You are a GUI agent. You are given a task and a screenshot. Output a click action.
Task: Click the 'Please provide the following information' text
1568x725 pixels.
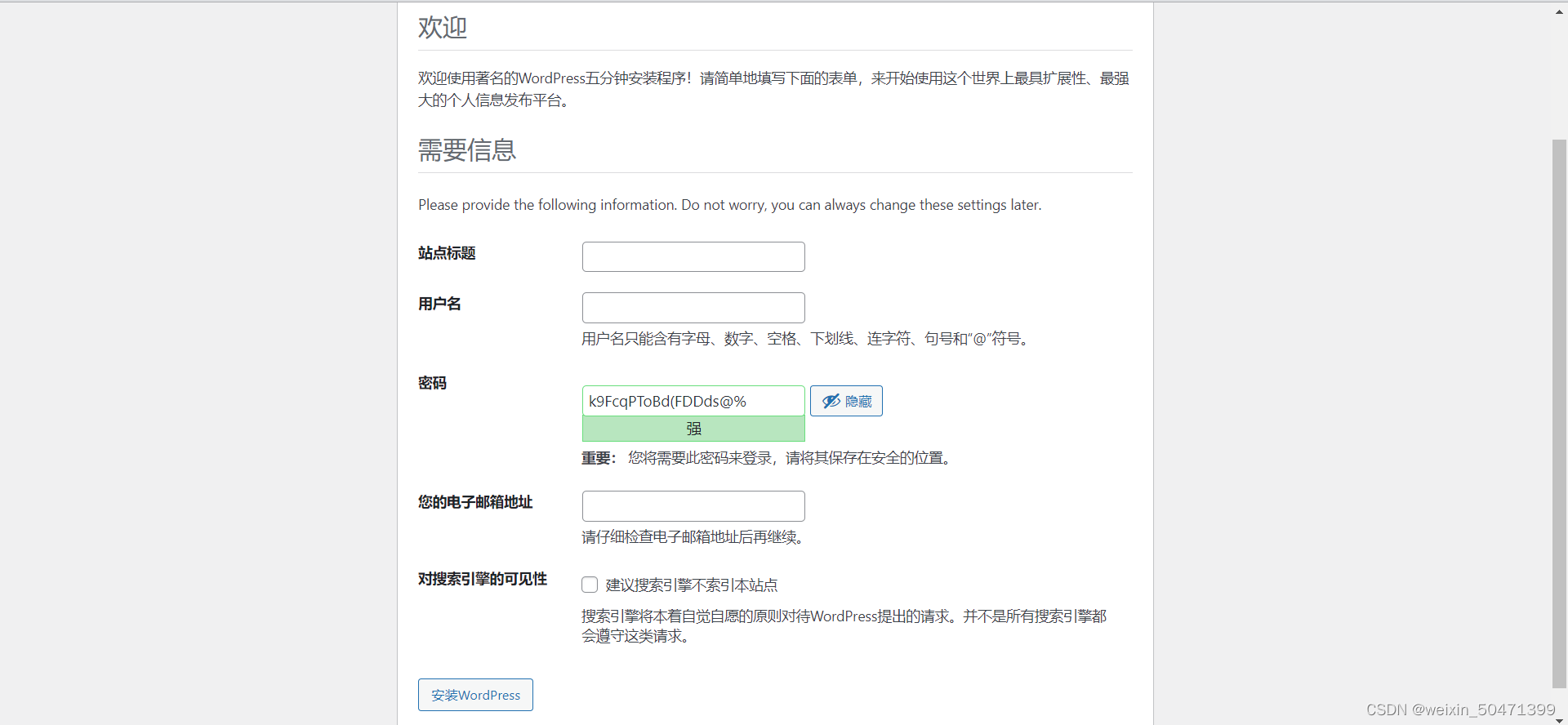point(730,205)
